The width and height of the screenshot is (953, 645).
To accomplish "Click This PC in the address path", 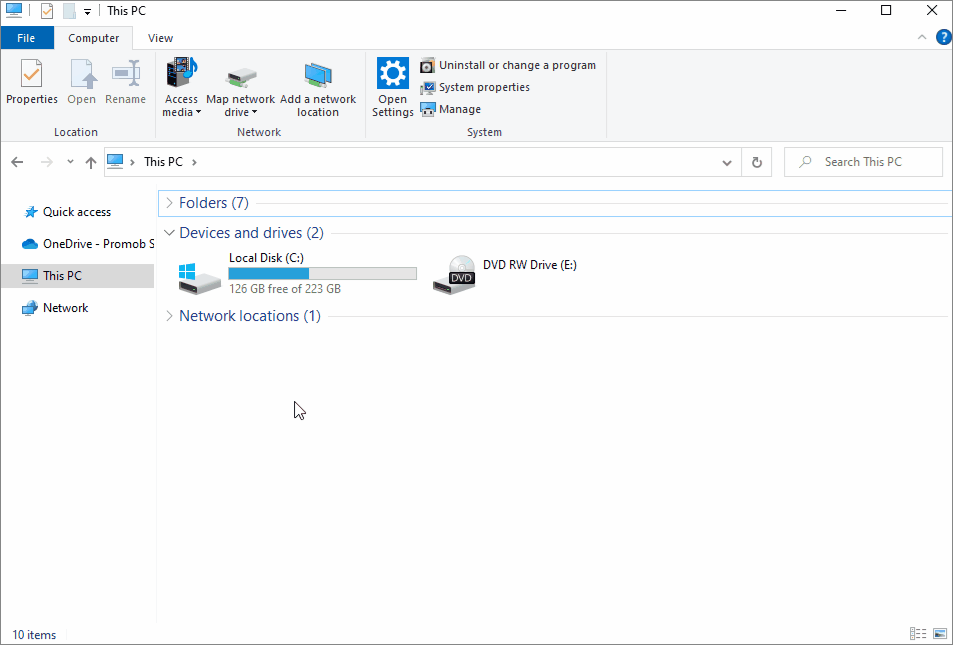I will pos(163,162).
